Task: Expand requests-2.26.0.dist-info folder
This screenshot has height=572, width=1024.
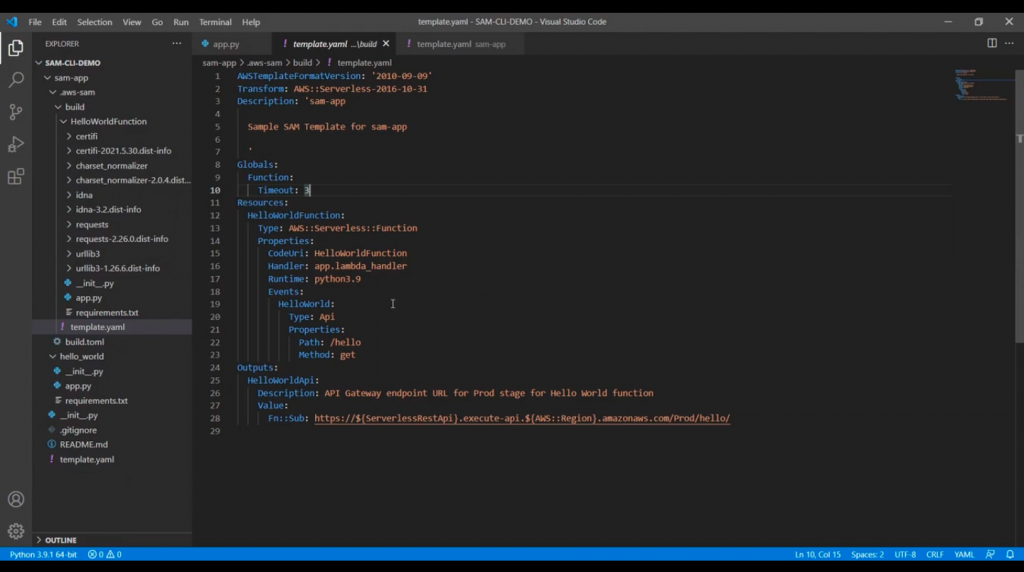Action: tap(112, 239)
